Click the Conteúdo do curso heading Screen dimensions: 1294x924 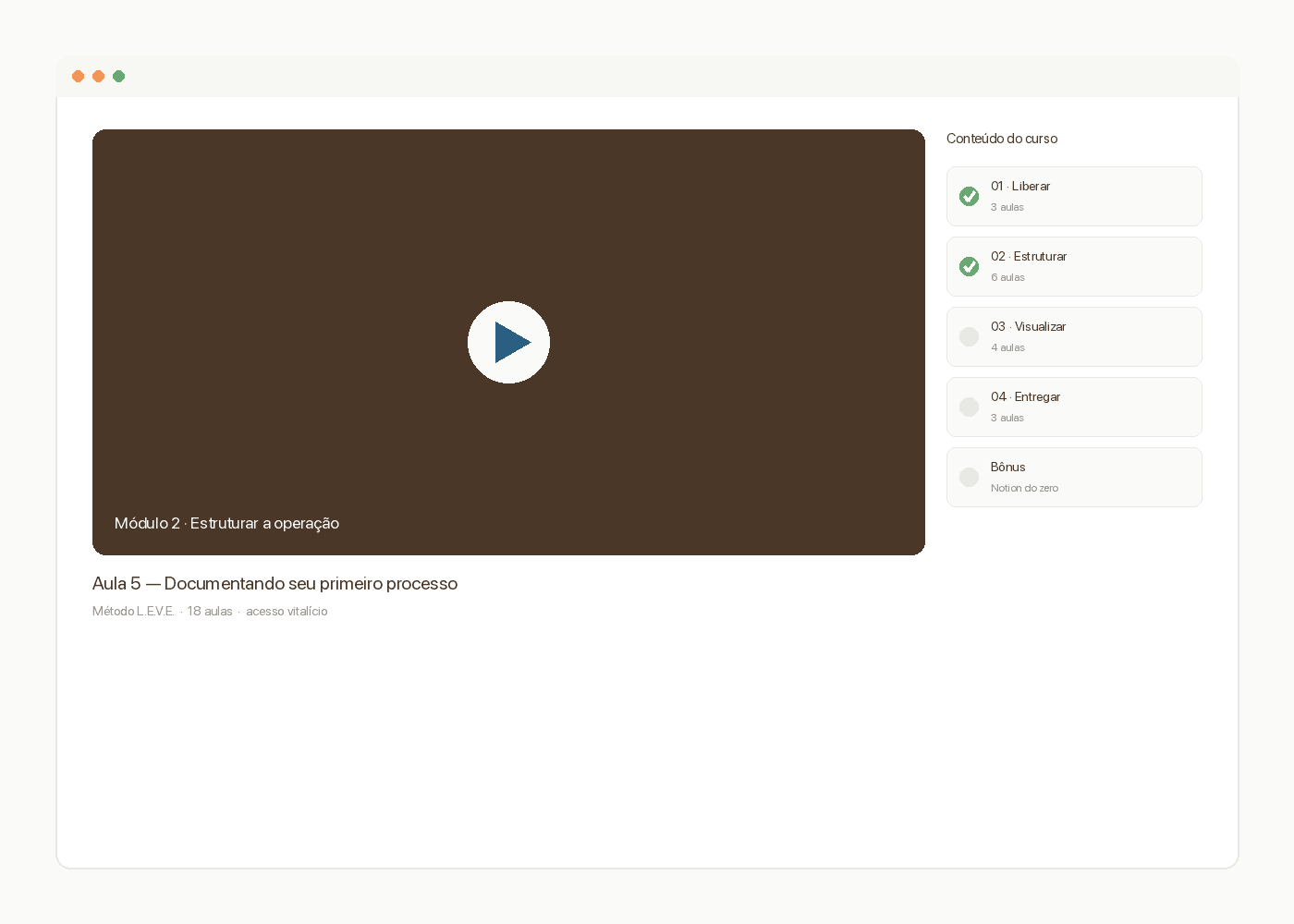pyautogui.click(x=1002, y=139)
